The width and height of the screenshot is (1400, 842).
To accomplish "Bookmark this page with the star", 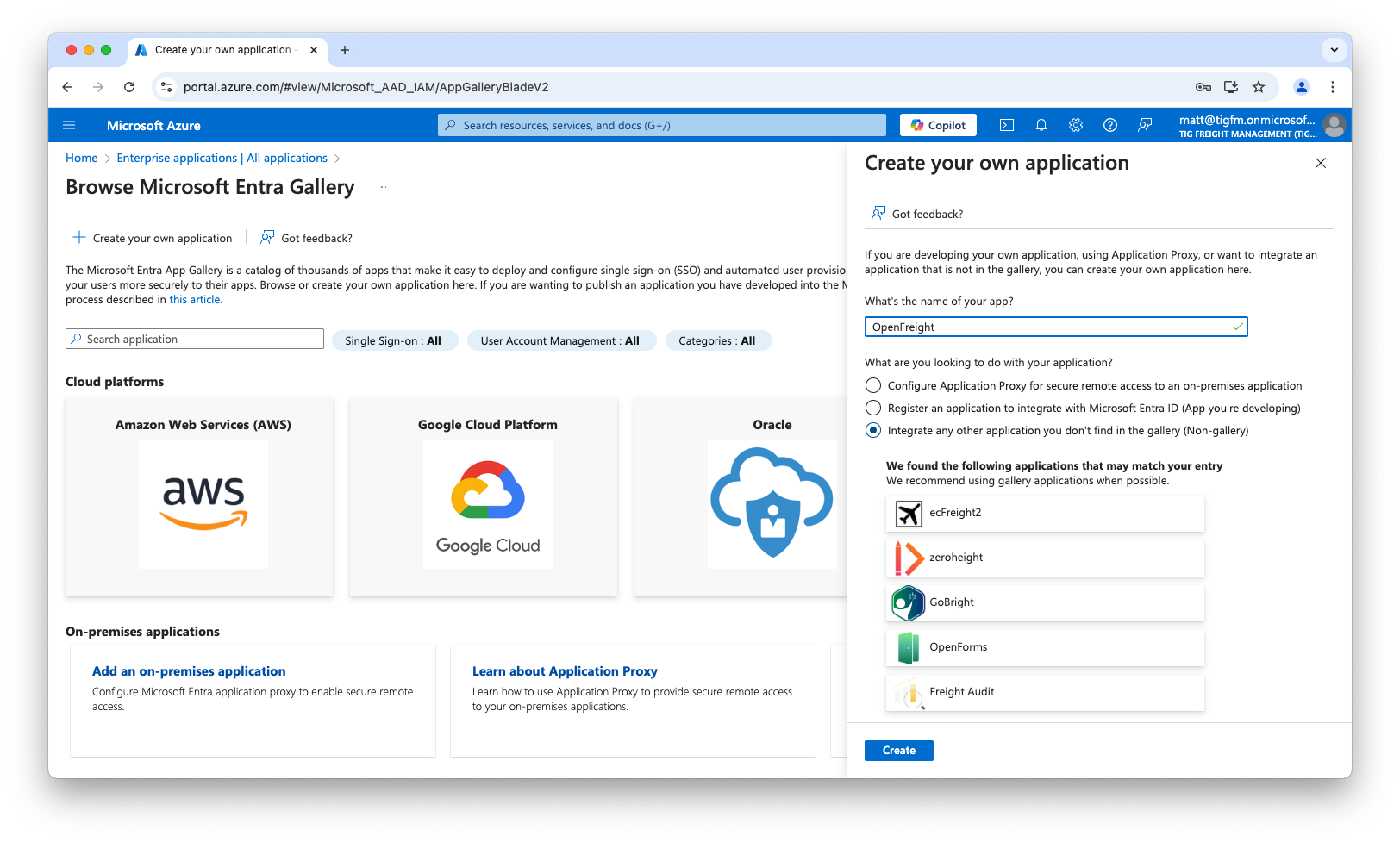I will point(1259,87).
